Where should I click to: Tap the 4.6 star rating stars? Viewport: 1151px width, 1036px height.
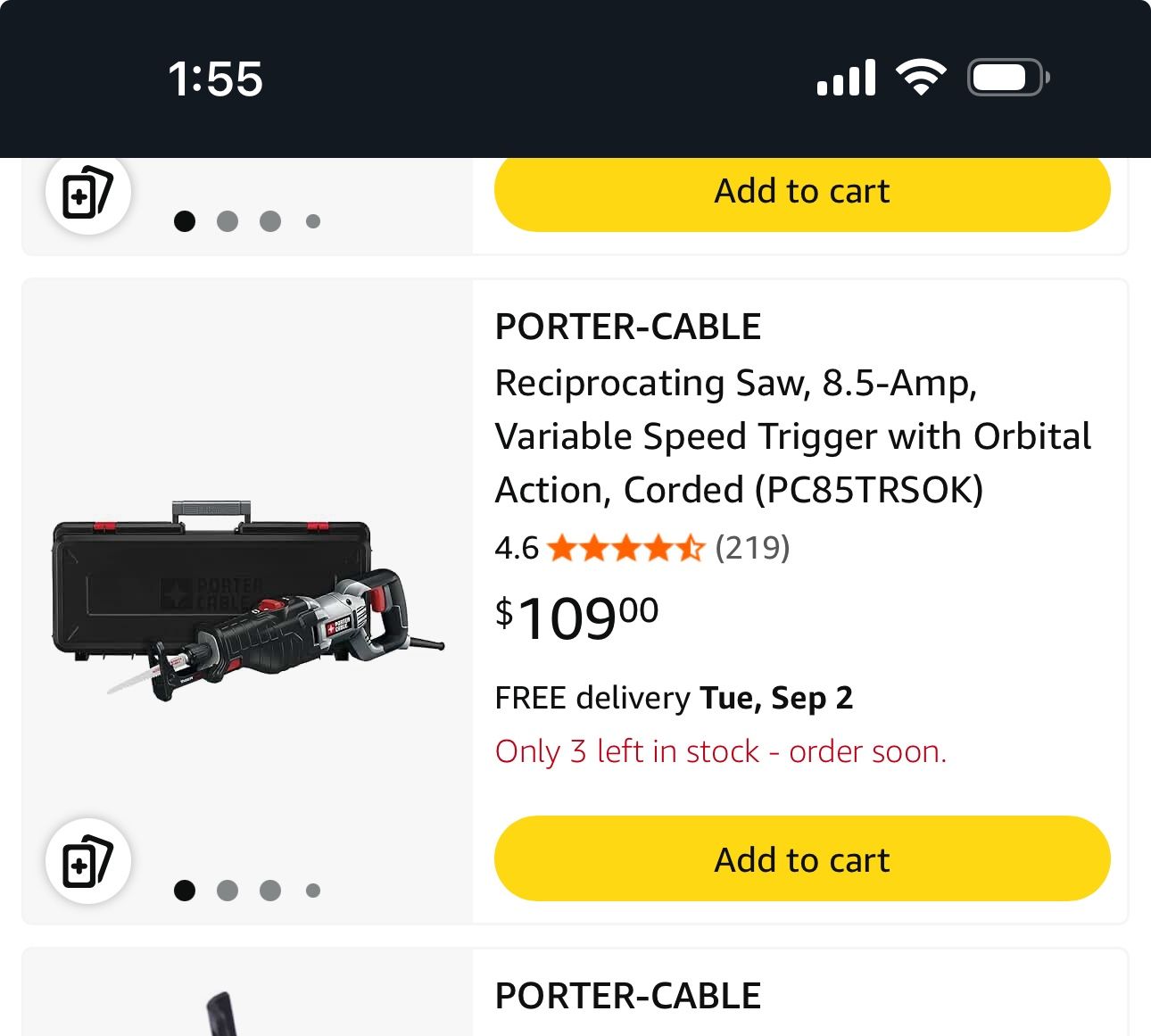coord(625,548)
